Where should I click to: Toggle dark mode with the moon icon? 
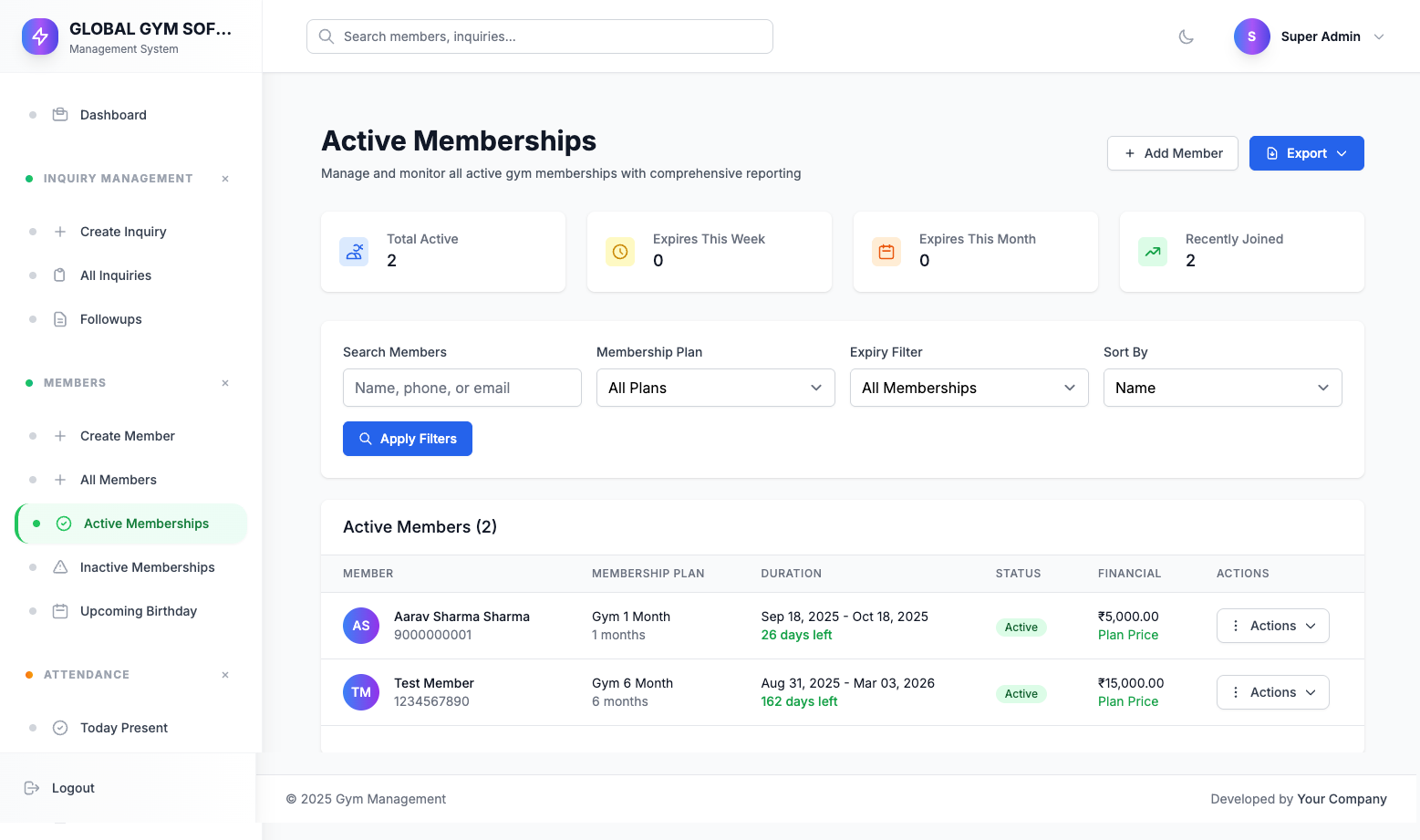(1186, 36)
